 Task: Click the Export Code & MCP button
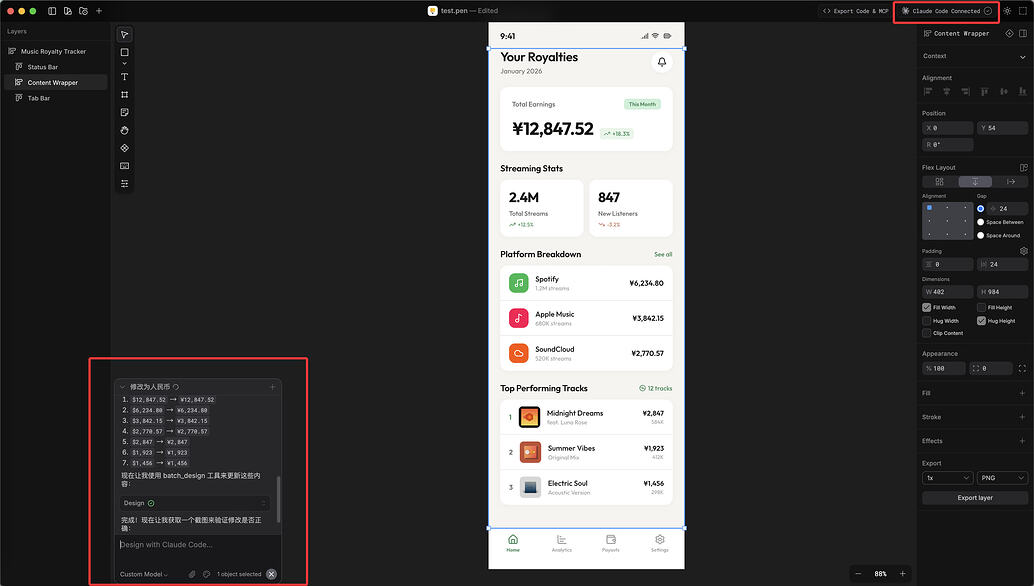pyautogui.click(x=855, y=11)
